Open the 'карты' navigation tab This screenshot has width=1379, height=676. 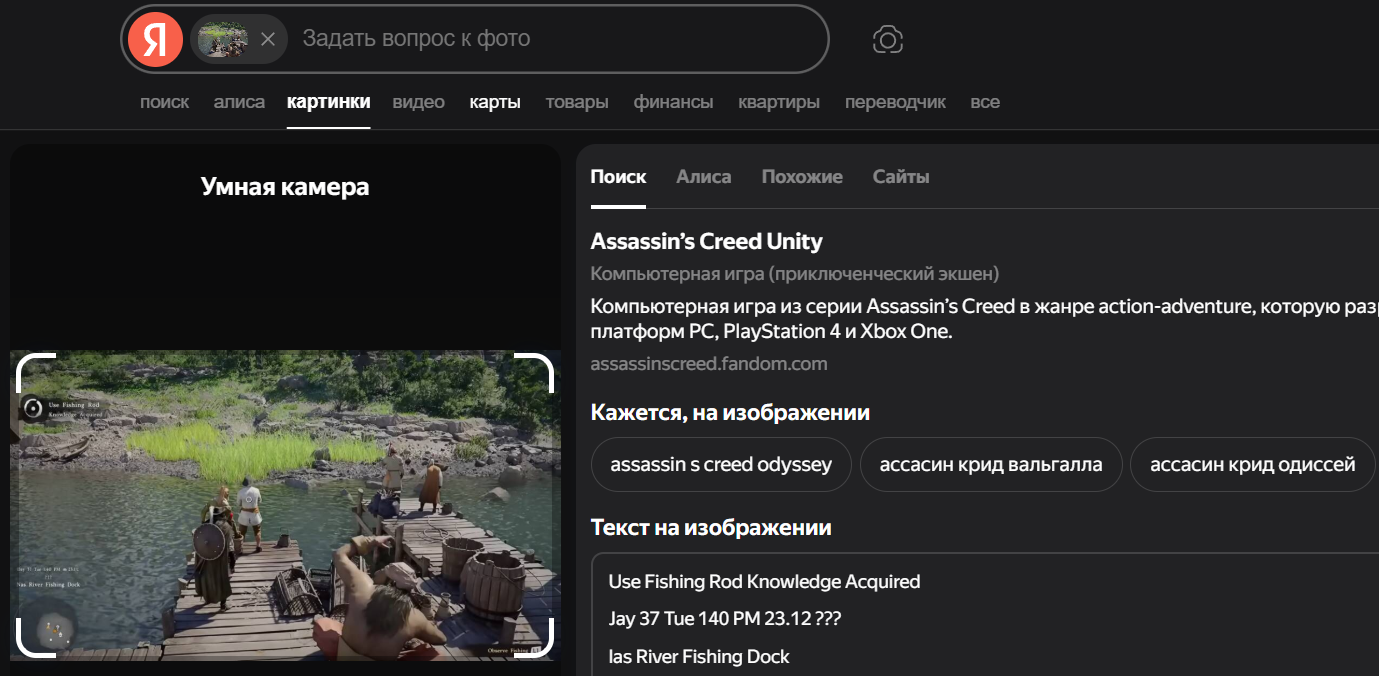point(495,102)
